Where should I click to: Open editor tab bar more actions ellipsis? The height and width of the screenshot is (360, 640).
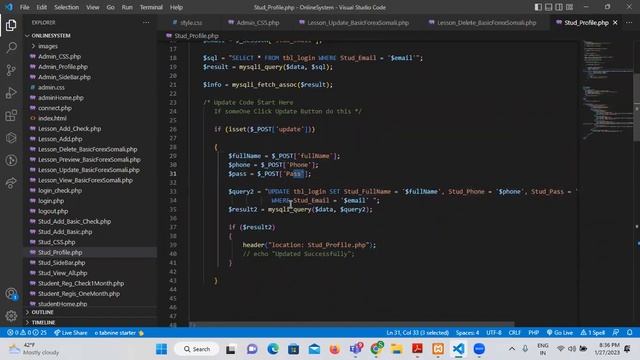coord(629,22)
